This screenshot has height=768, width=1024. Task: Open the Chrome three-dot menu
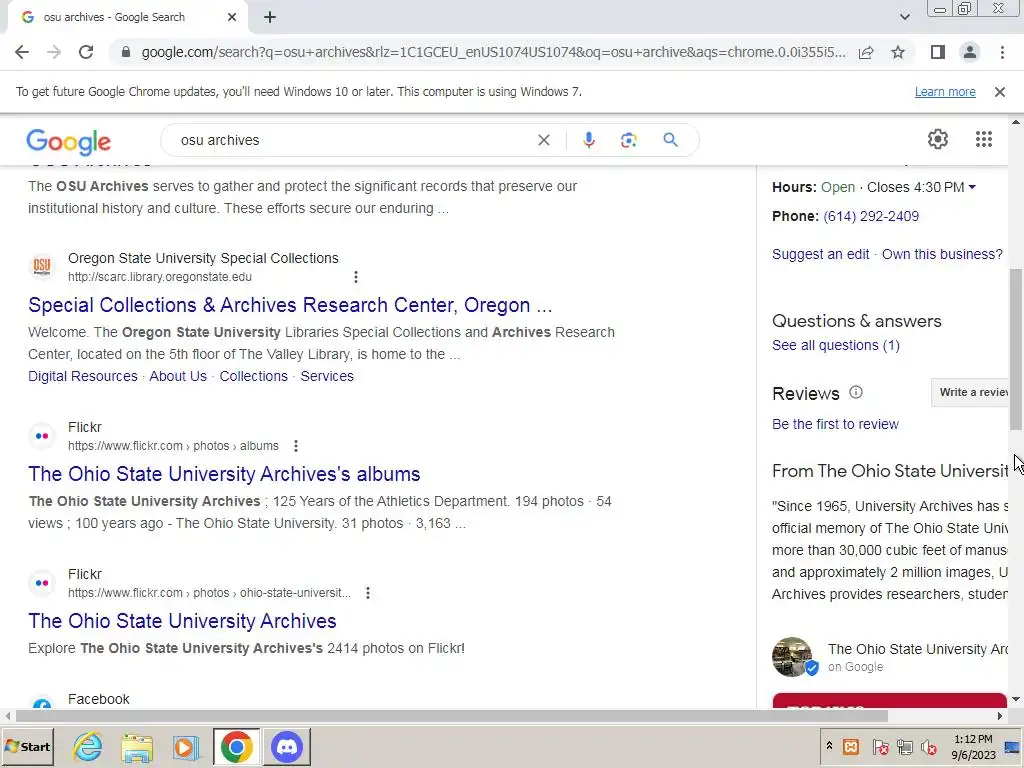click(x=1002, y=52)
